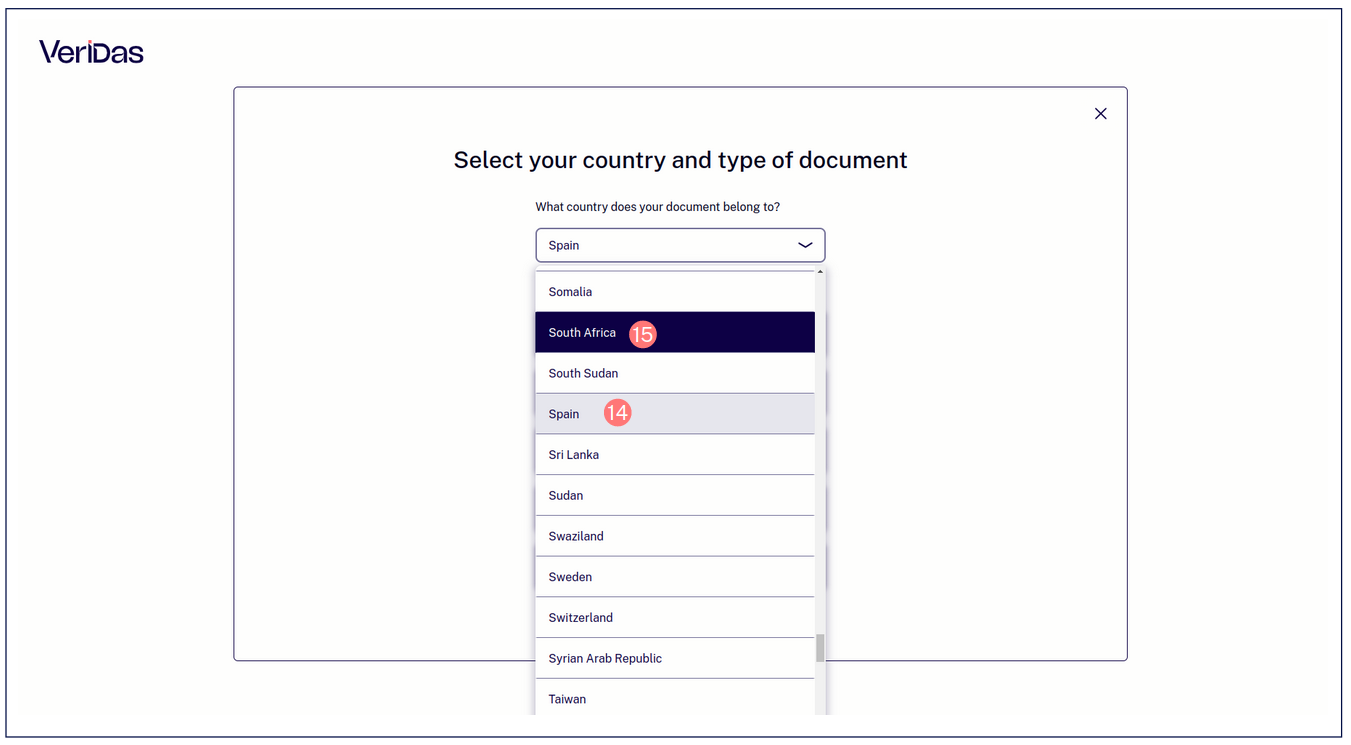Open the Spain country combo box
The width and height of the screenshot is (1351, 745).
(680, 245)
